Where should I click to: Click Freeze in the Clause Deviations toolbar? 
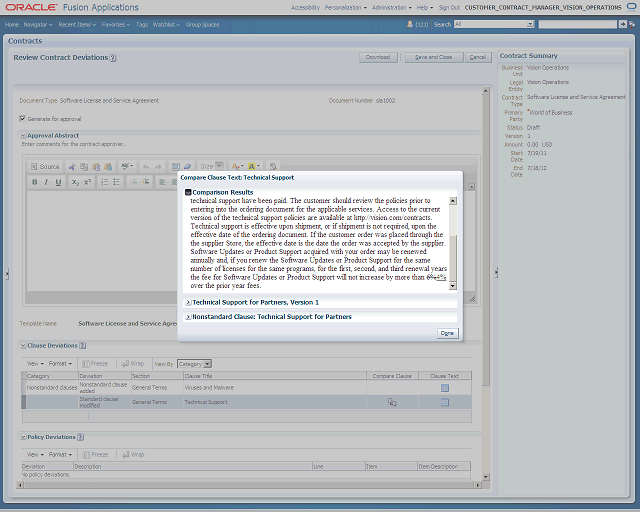point(96,363)
